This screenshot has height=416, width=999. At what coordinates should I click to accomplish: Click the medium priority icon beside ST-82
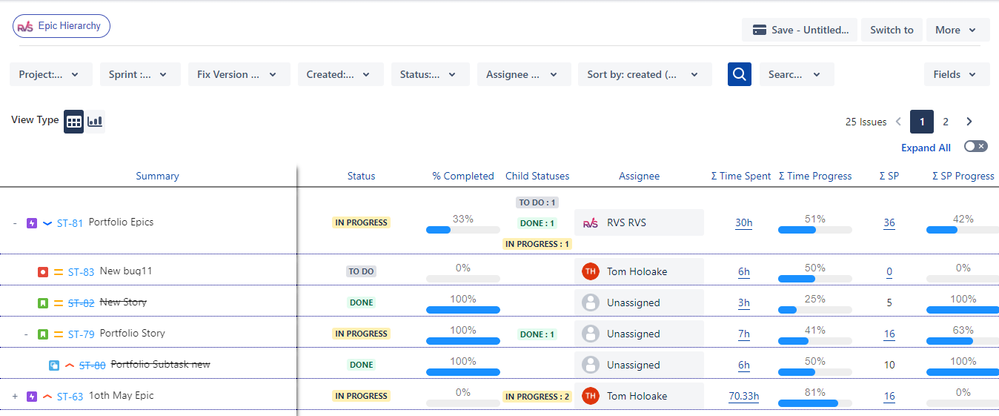[59, 303]
